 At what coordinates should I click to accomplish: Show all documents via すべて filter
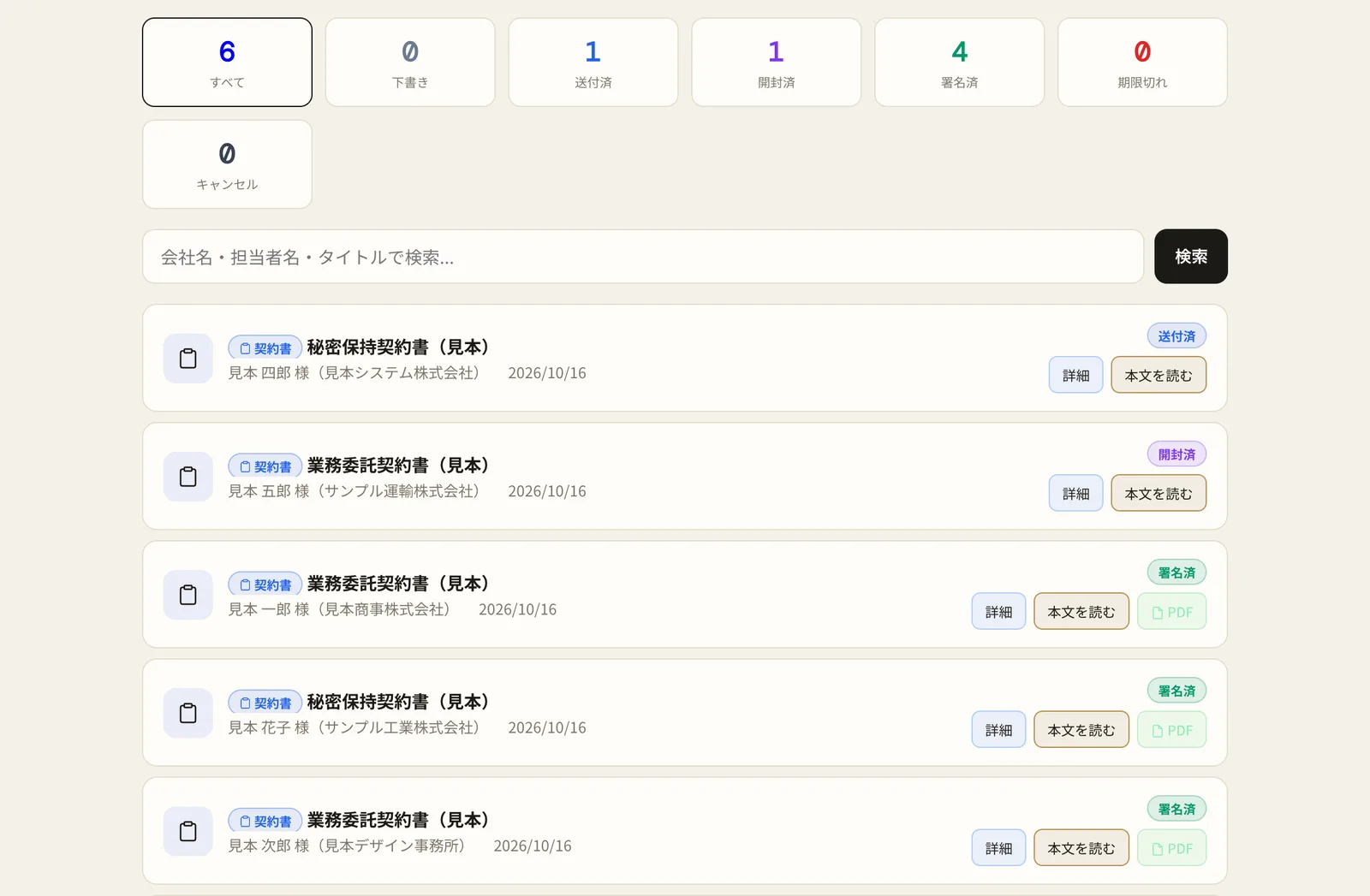point(227,62)
